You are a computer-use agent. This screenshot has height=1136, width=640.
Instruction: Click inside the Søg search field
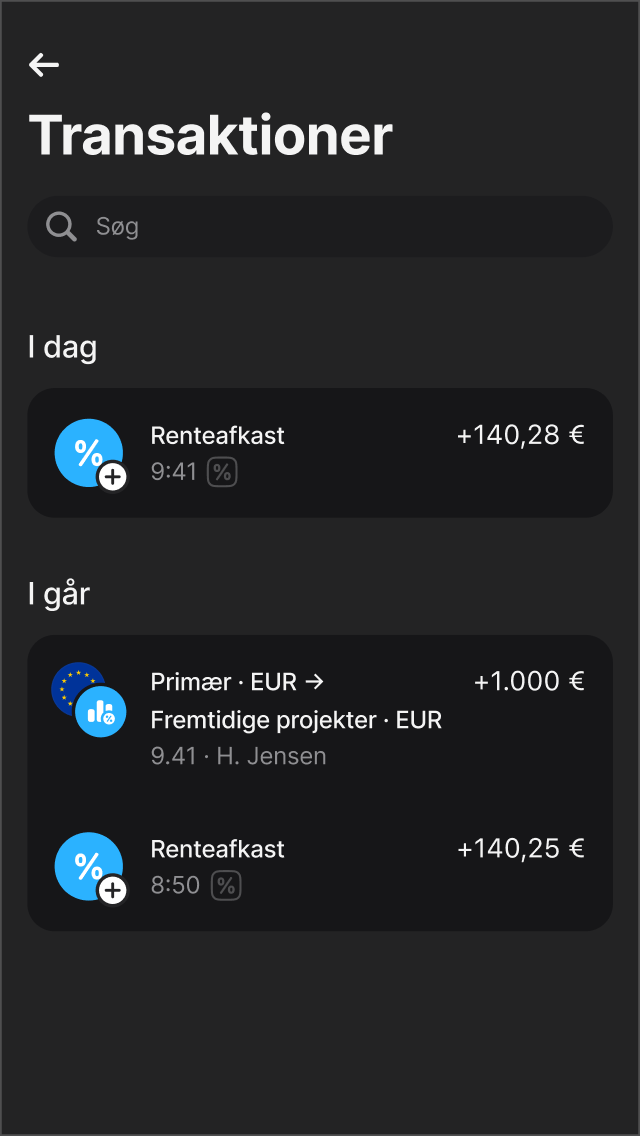[320, 226]
